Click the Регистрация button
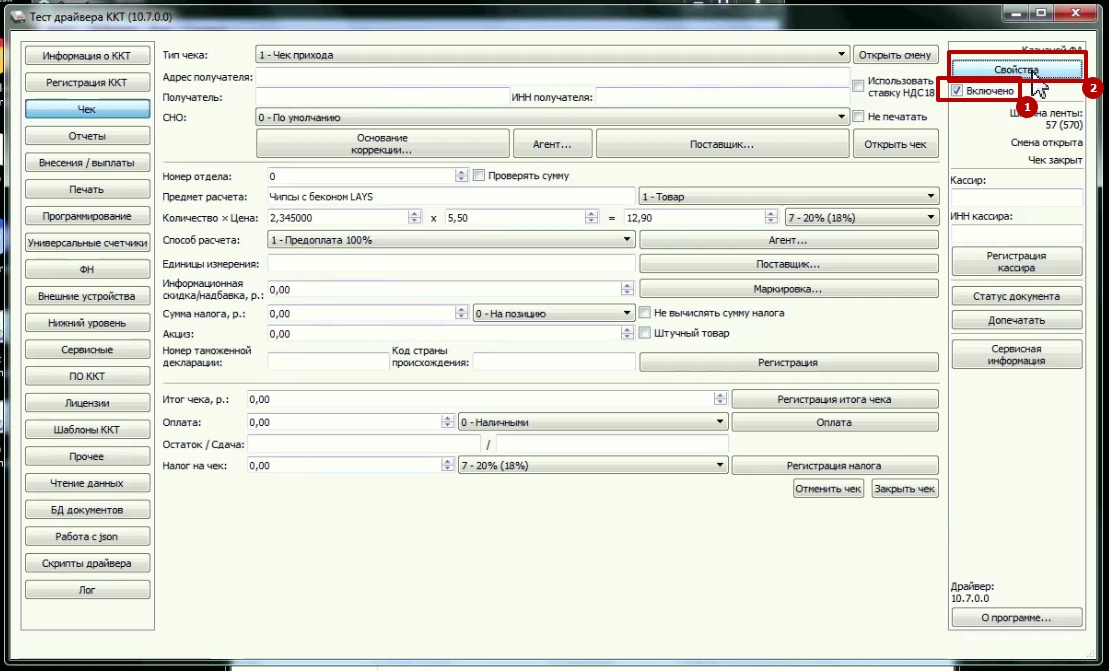The height and width of the screenshot is (671, 1109). pyautogui.click(x=788, y=362)
